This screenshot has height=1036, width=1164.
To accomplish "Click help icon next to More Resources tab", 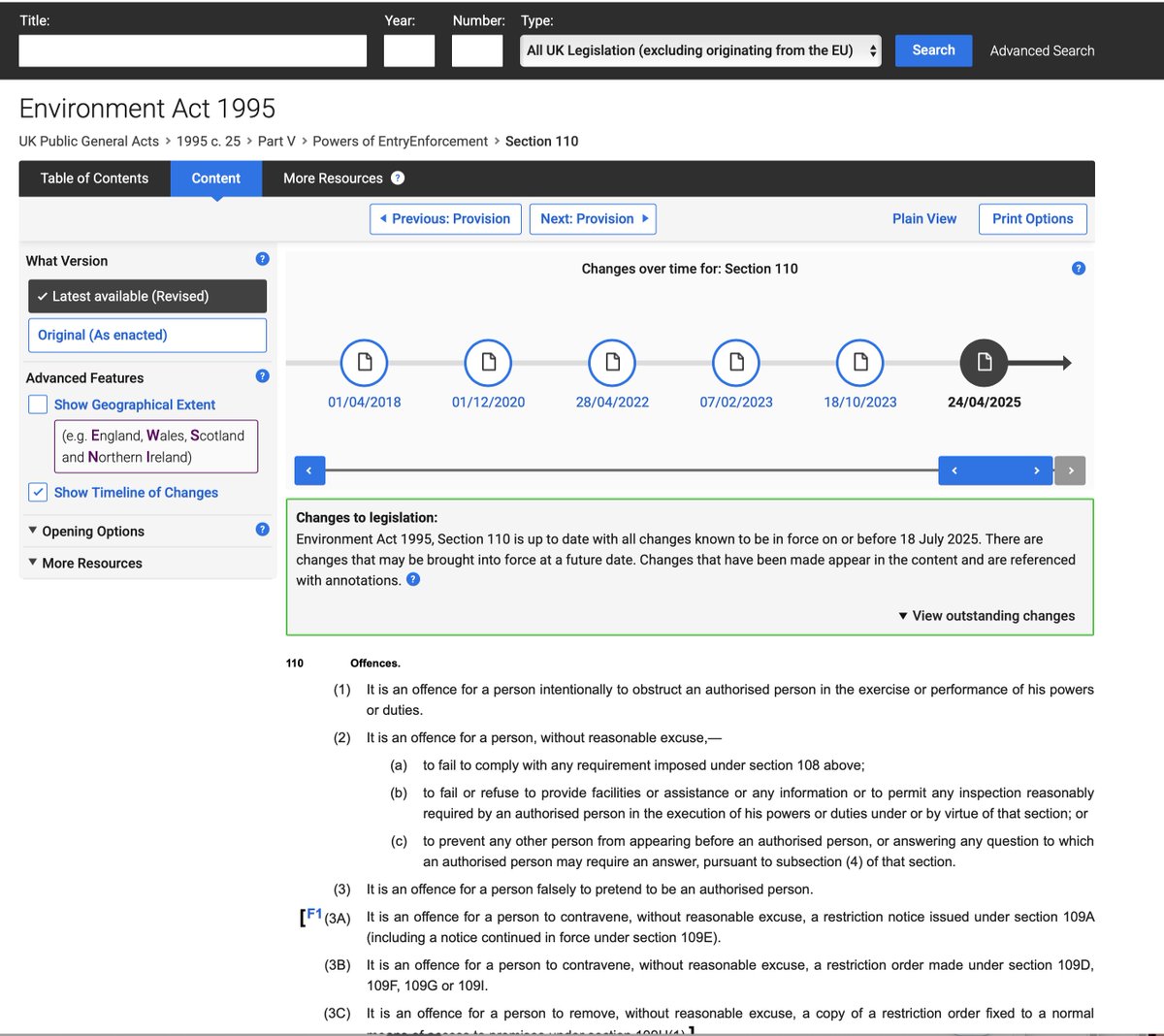I will [398, 178].
